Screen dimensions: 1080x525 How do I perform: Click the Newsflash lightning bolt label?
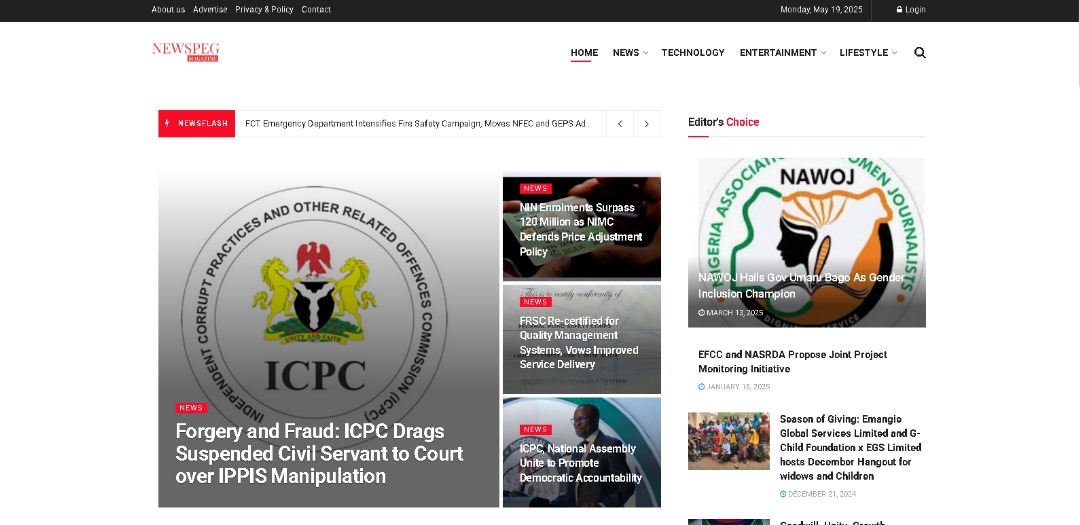[x=196, y=123]
